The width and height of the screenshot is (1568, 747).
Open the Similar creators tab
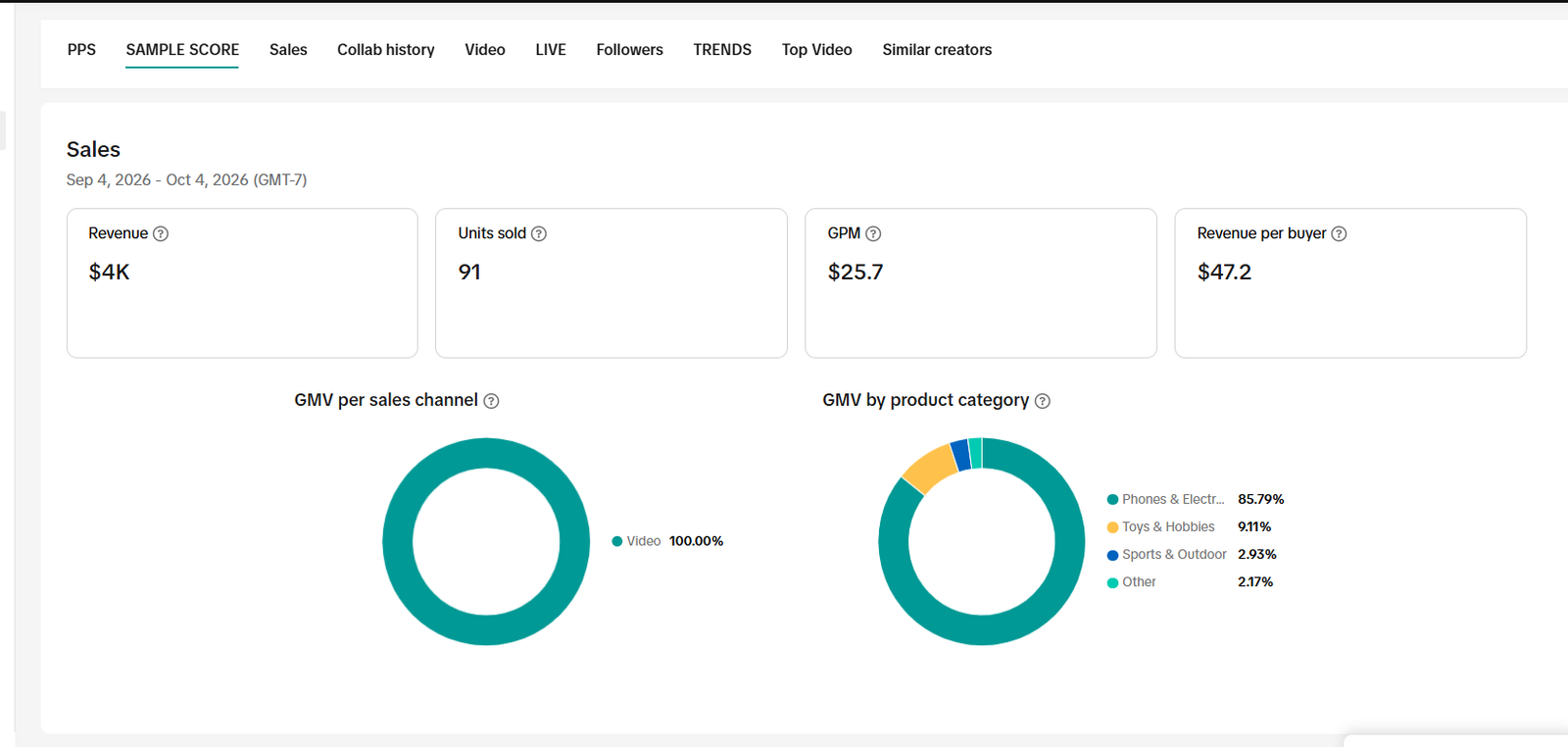937,50
